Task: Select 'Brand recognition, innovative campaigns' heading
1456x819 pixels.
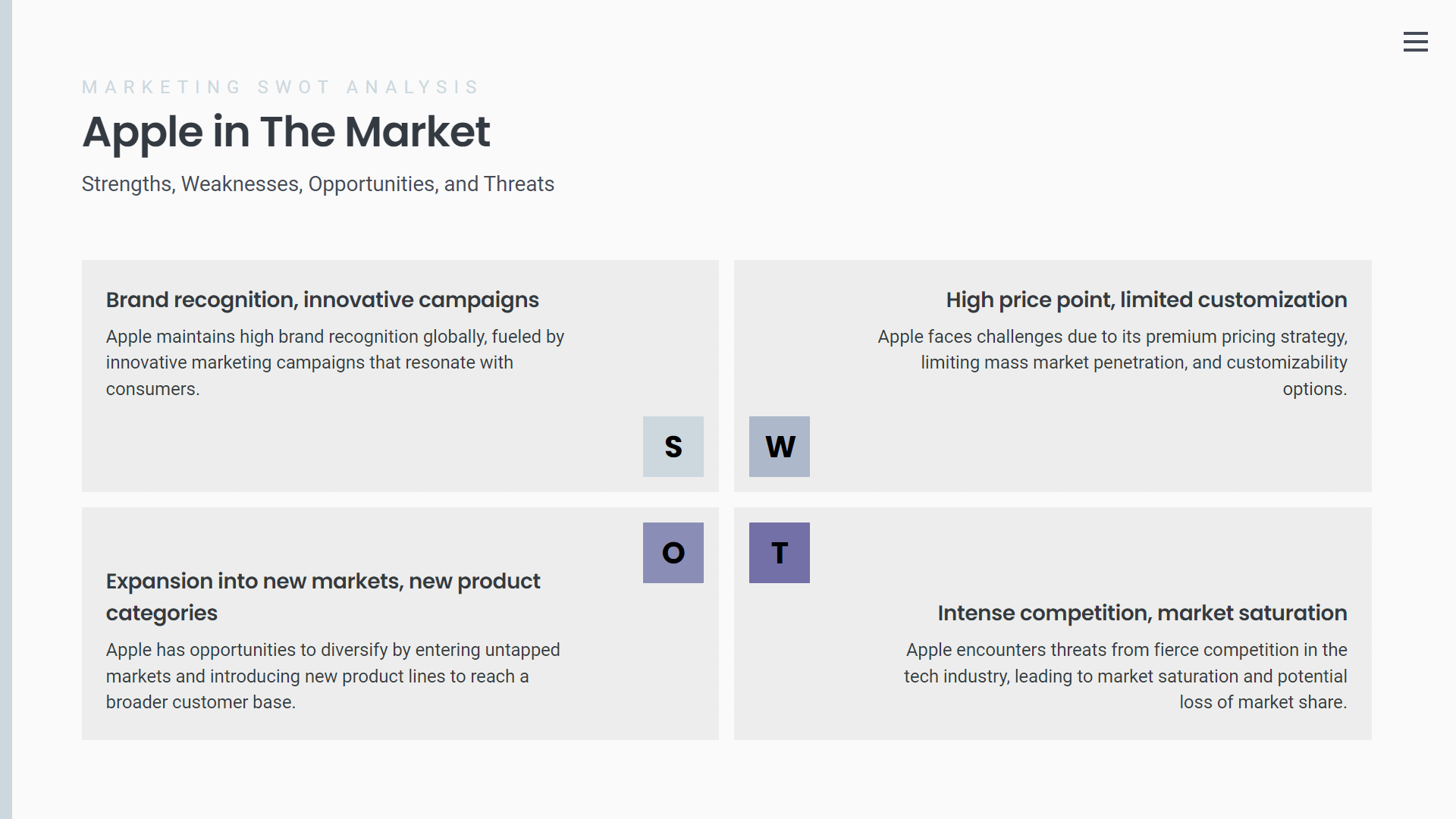Action: [x=322, y=300]
